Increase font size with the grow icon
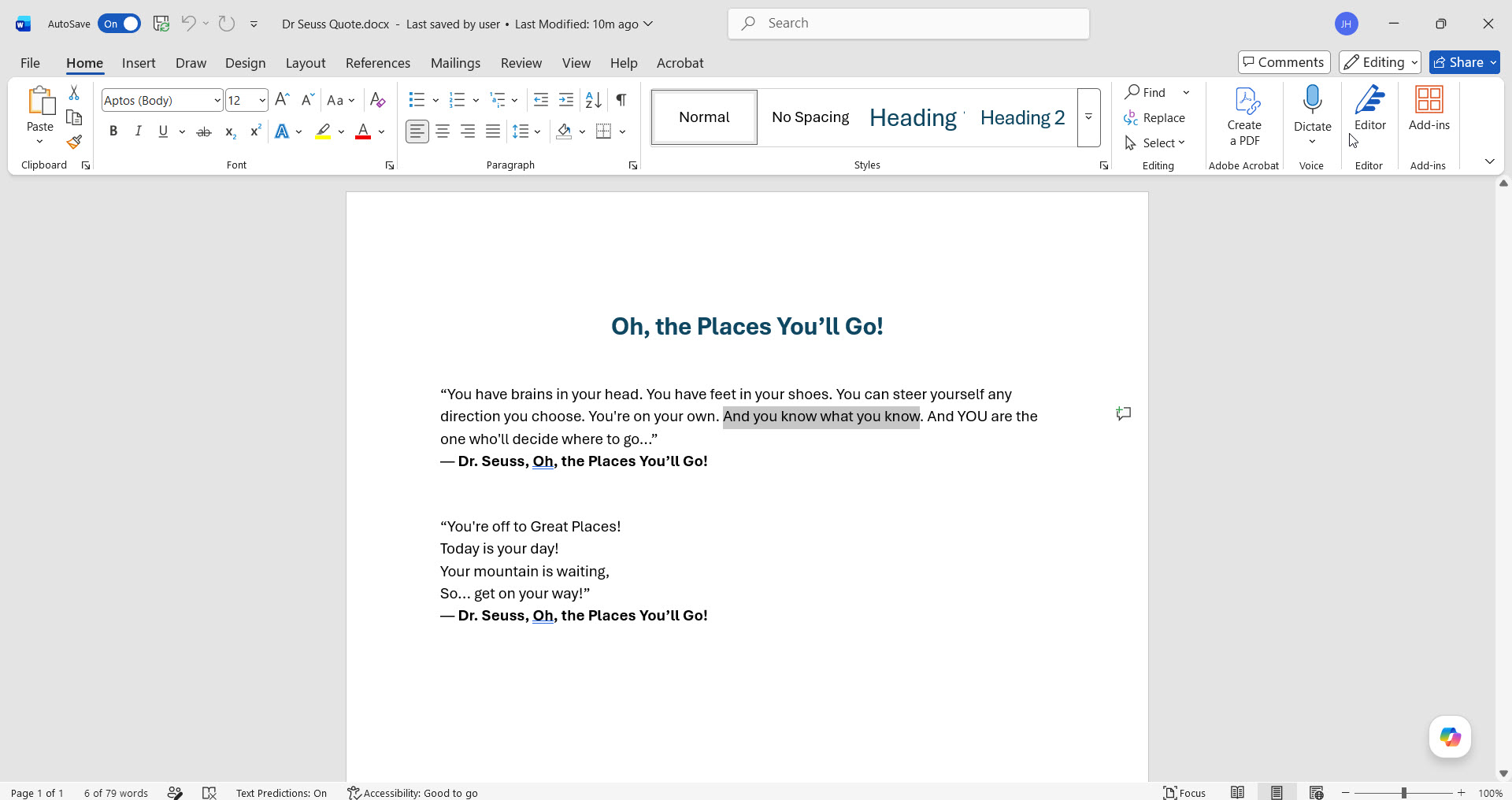 pos(283,100)
